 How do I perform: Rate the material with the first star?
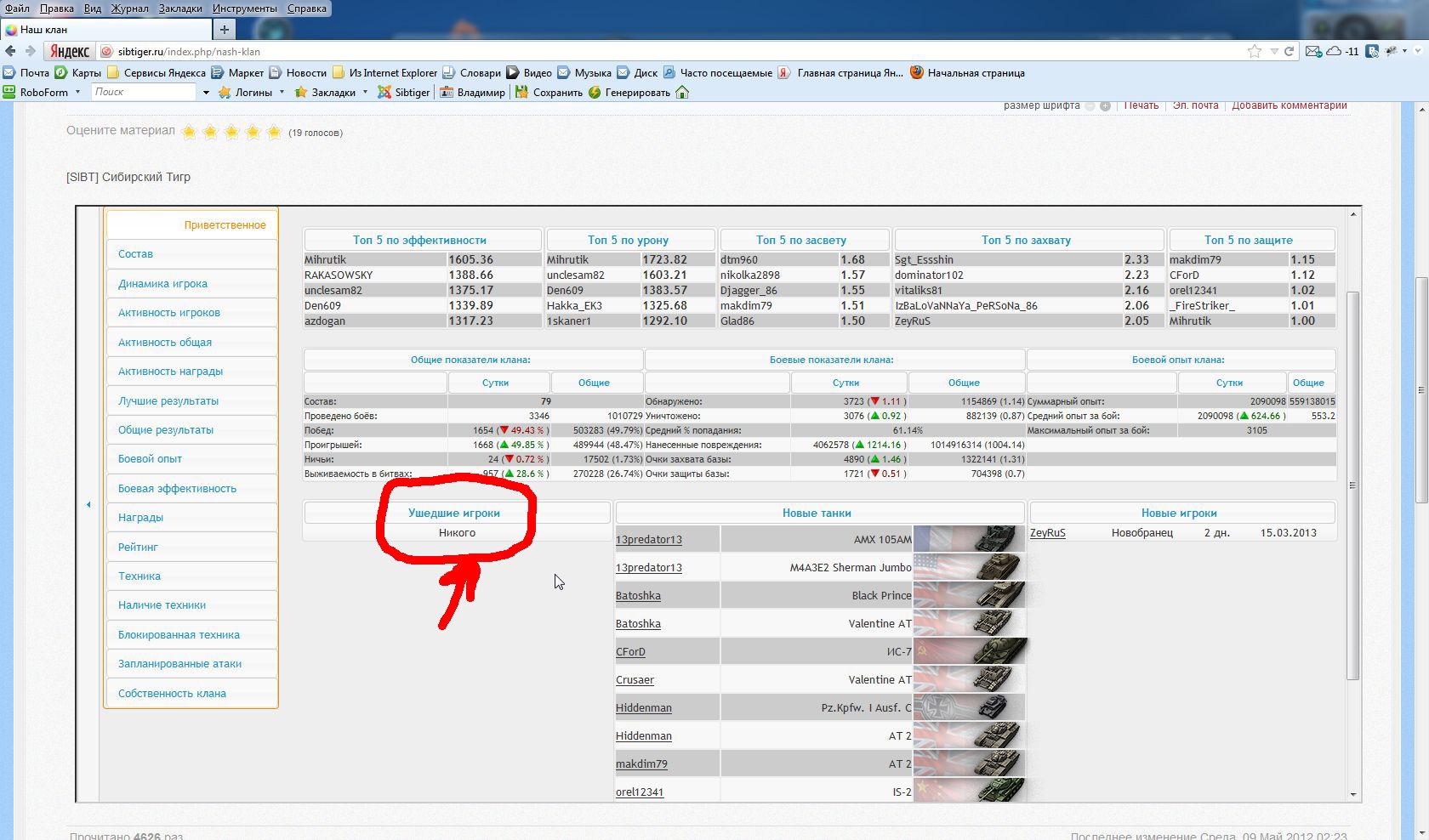pos(189,133)
